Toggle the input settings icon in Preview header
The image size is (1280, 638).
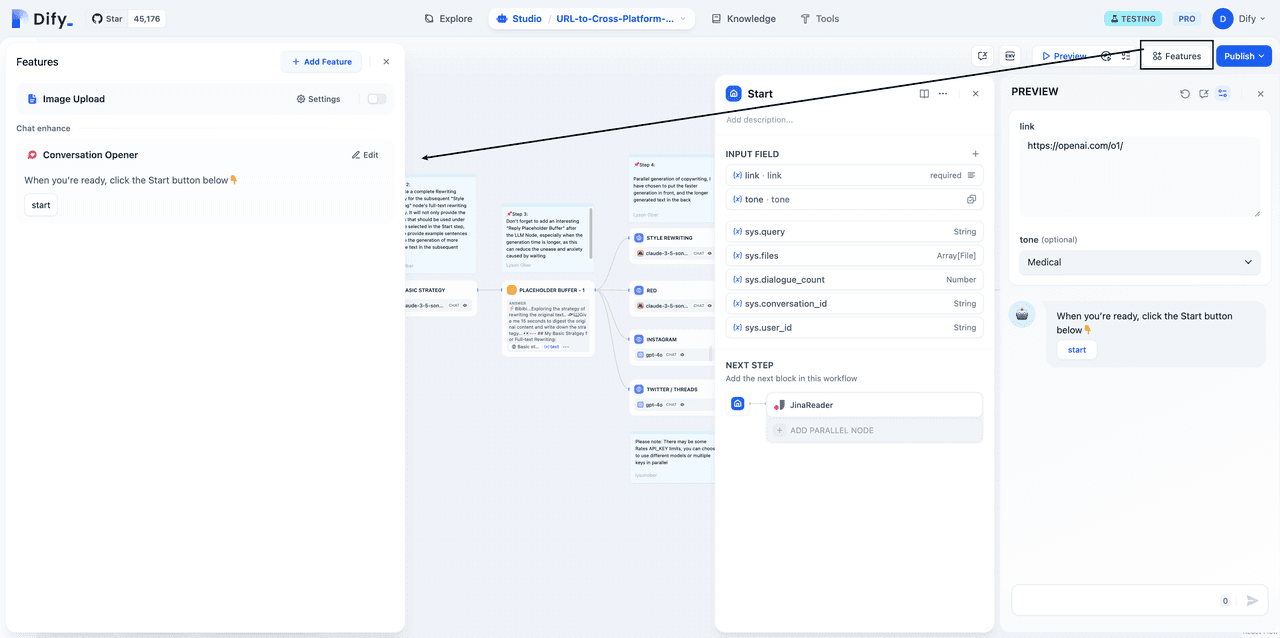(x=1223, y=93)
